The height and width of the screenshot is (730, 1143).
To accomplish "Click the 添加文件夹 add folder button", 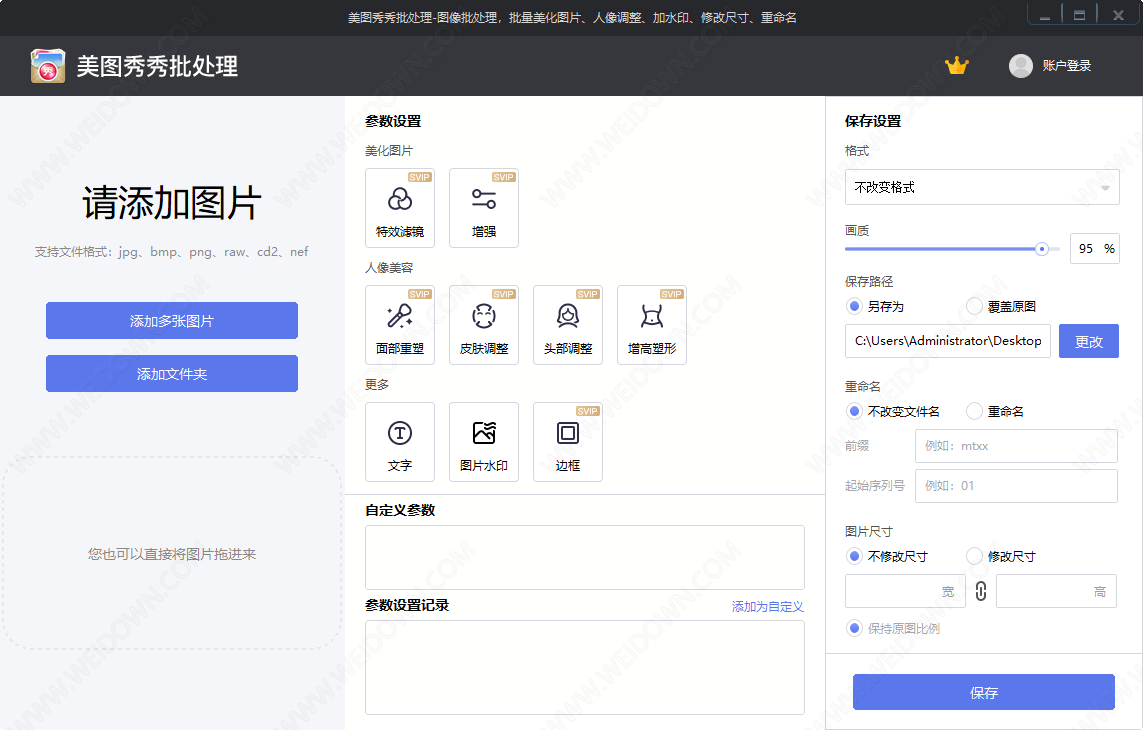I will [x=172, y=373].
